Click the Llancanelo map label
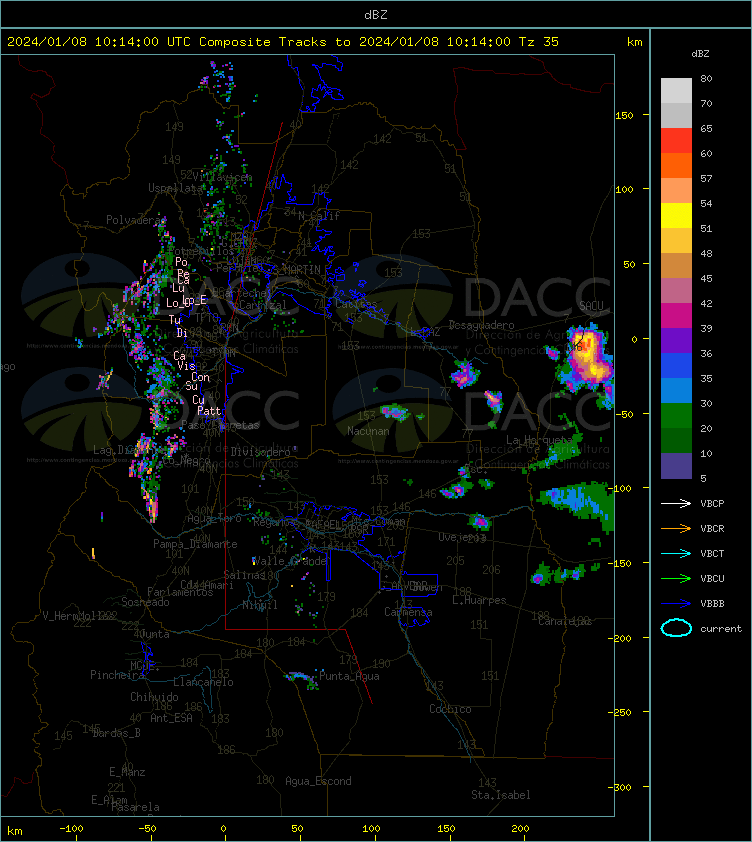The height and width of the screenshot is (842, 752). [x=203, y=682]
